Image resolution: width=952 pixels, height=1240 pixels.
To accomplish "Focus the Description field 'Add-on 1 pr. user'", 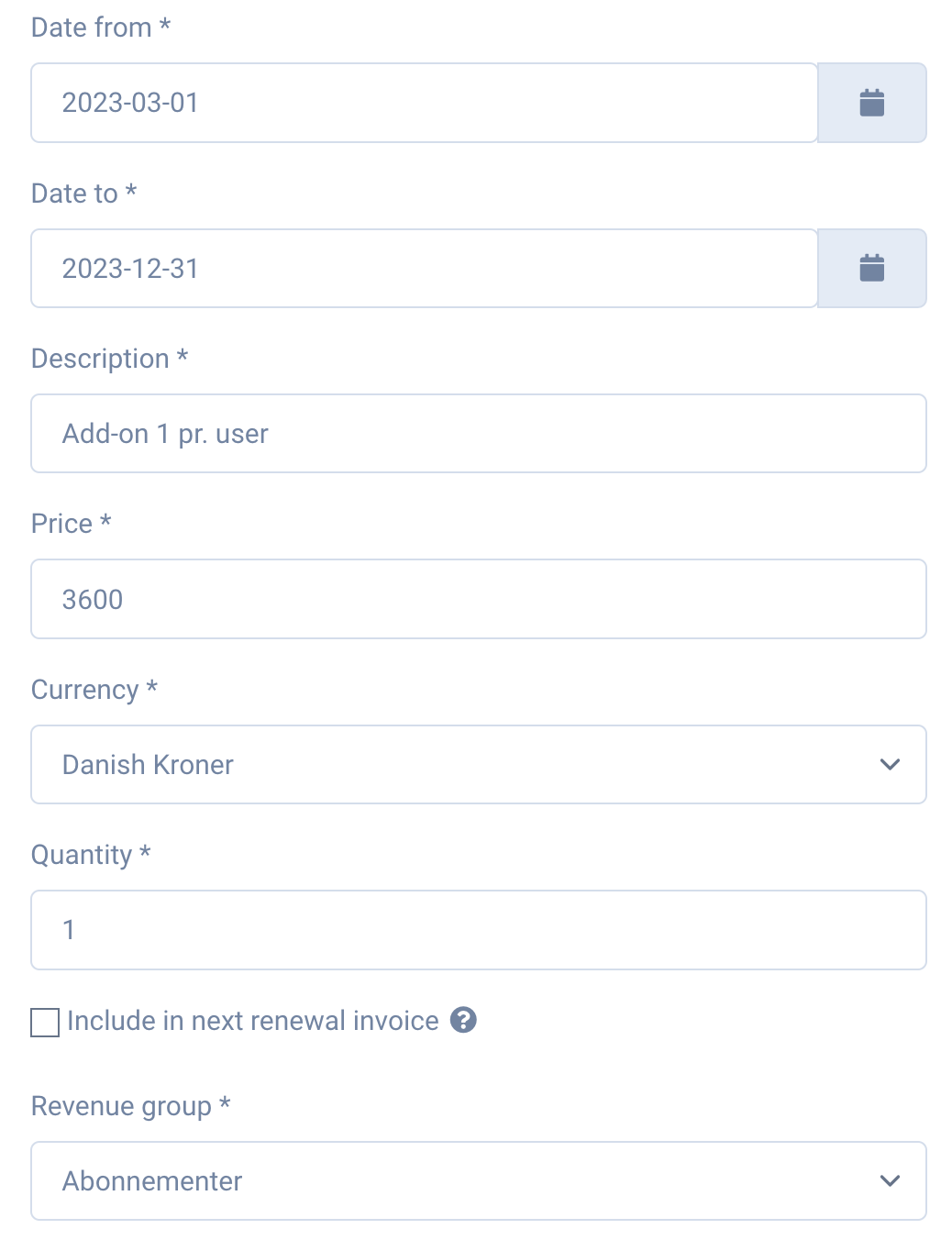I will tap(479, 434).
